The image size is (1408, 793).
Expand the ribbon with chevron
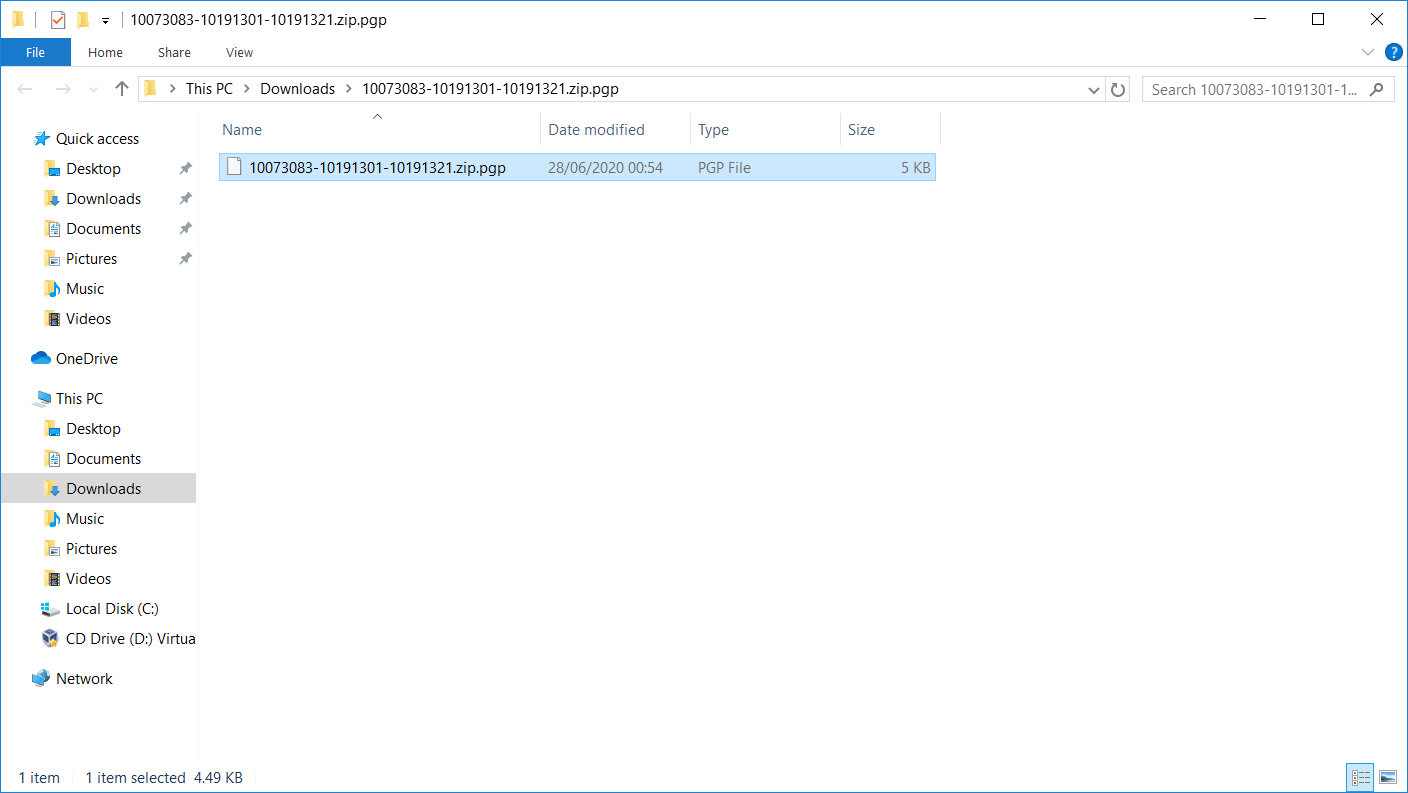pos(1368,52)
